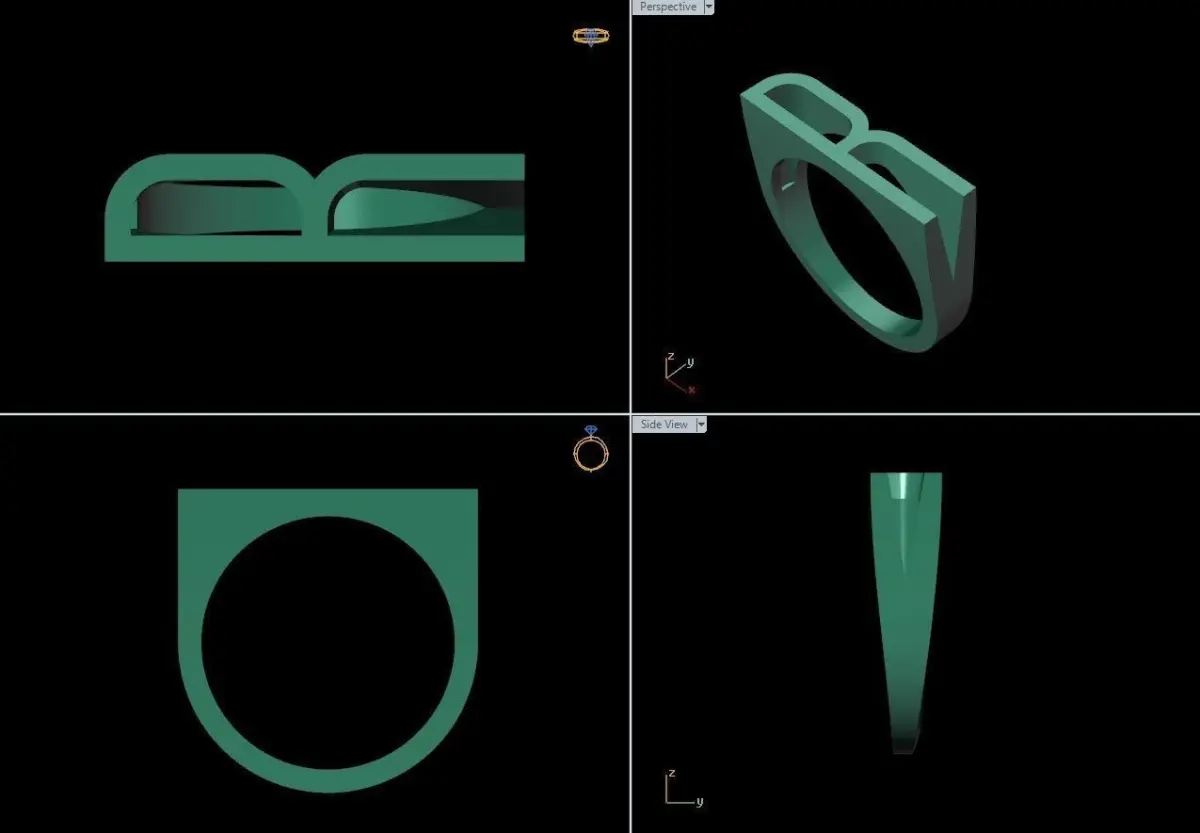The height and width of the screenshot is (833, 1200).
Task: Open the Perspective viewport dropdown arrow
Action: 709,7
